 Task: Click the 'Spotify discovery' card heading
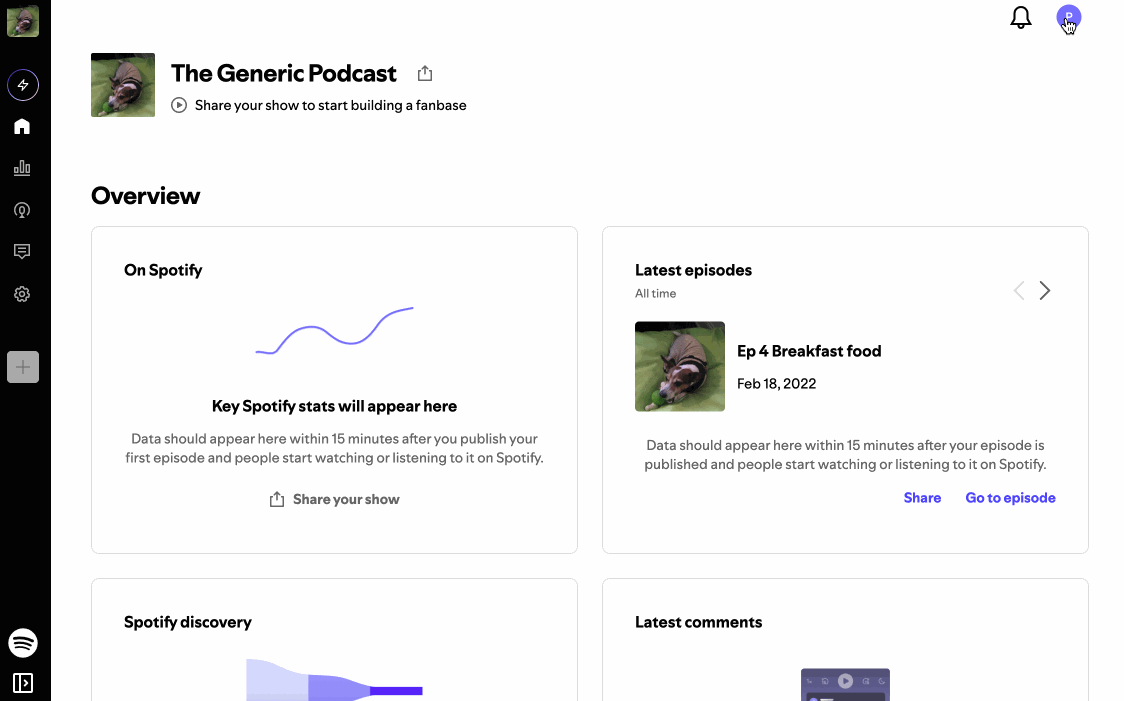pyautogui.click(x=188, y=622)
